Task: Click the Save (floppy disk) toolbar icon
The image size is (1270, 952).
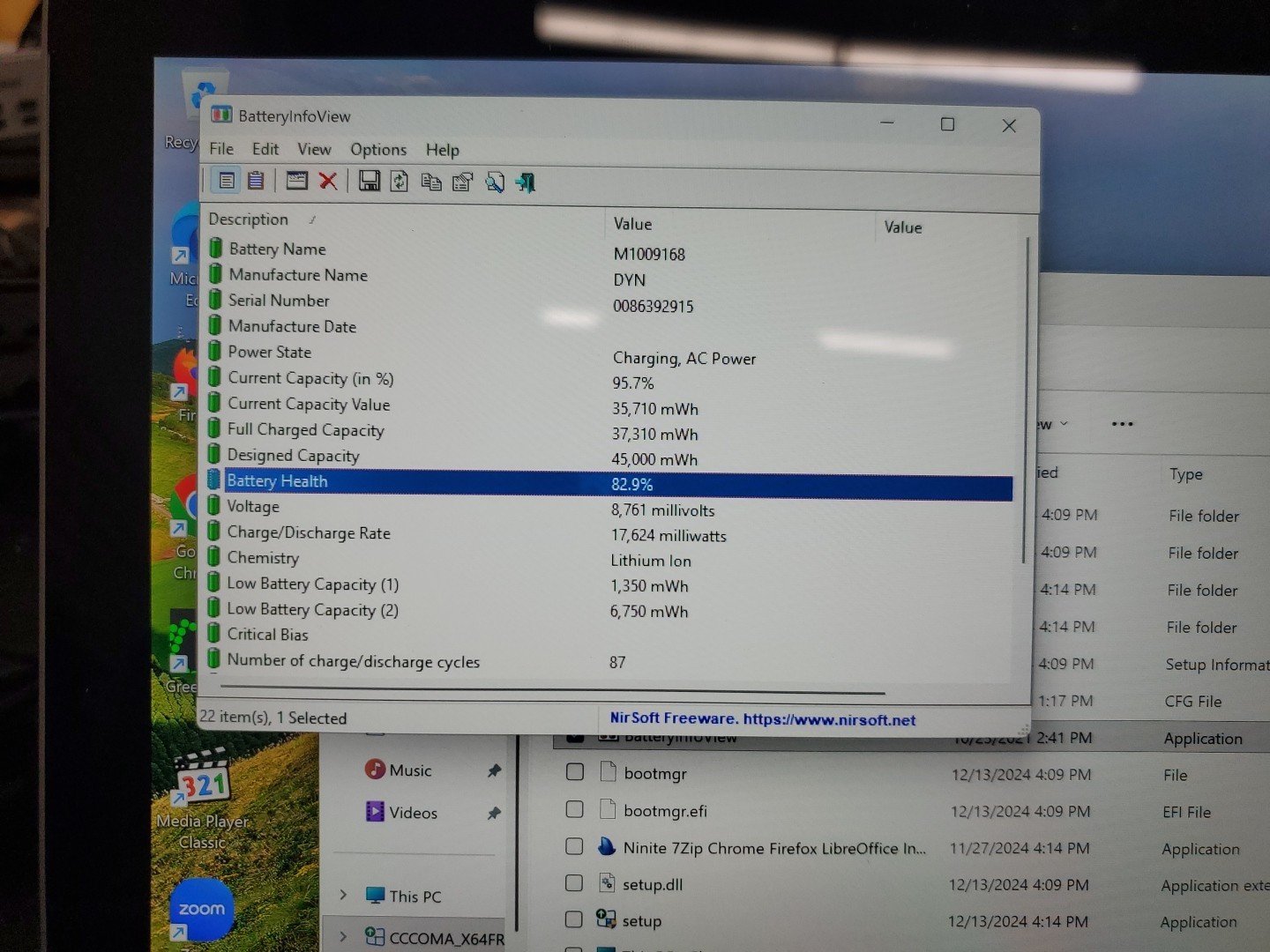Action: 370,182
